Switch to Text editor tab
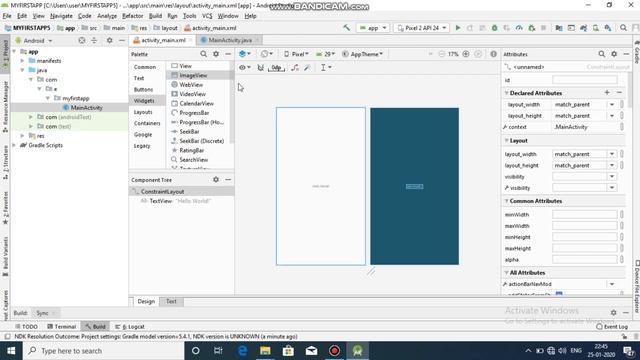 pyautogui.click(x=171, y=301)
